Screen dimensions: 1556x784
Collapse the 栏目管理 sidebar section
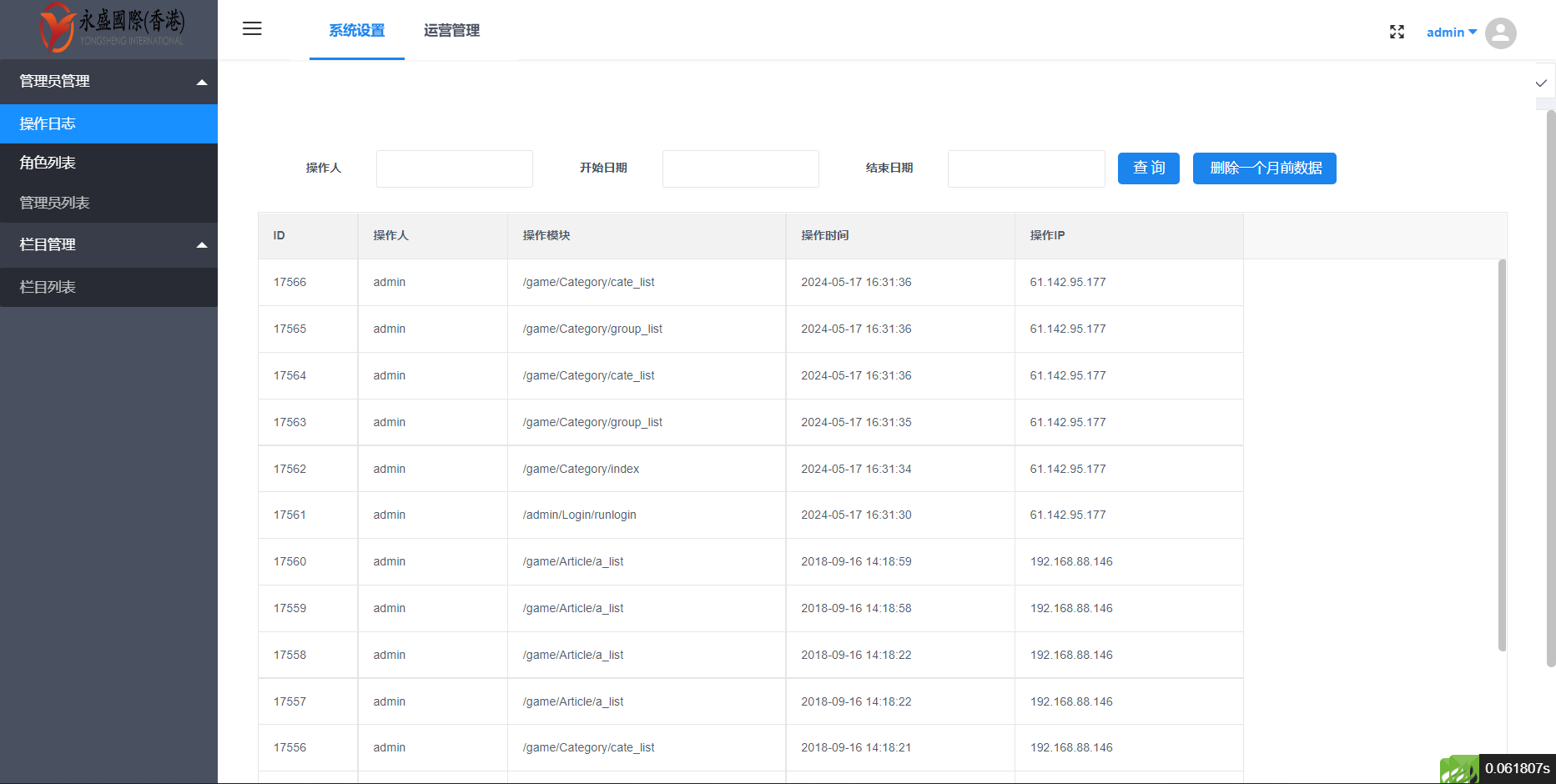coord(108,245)
